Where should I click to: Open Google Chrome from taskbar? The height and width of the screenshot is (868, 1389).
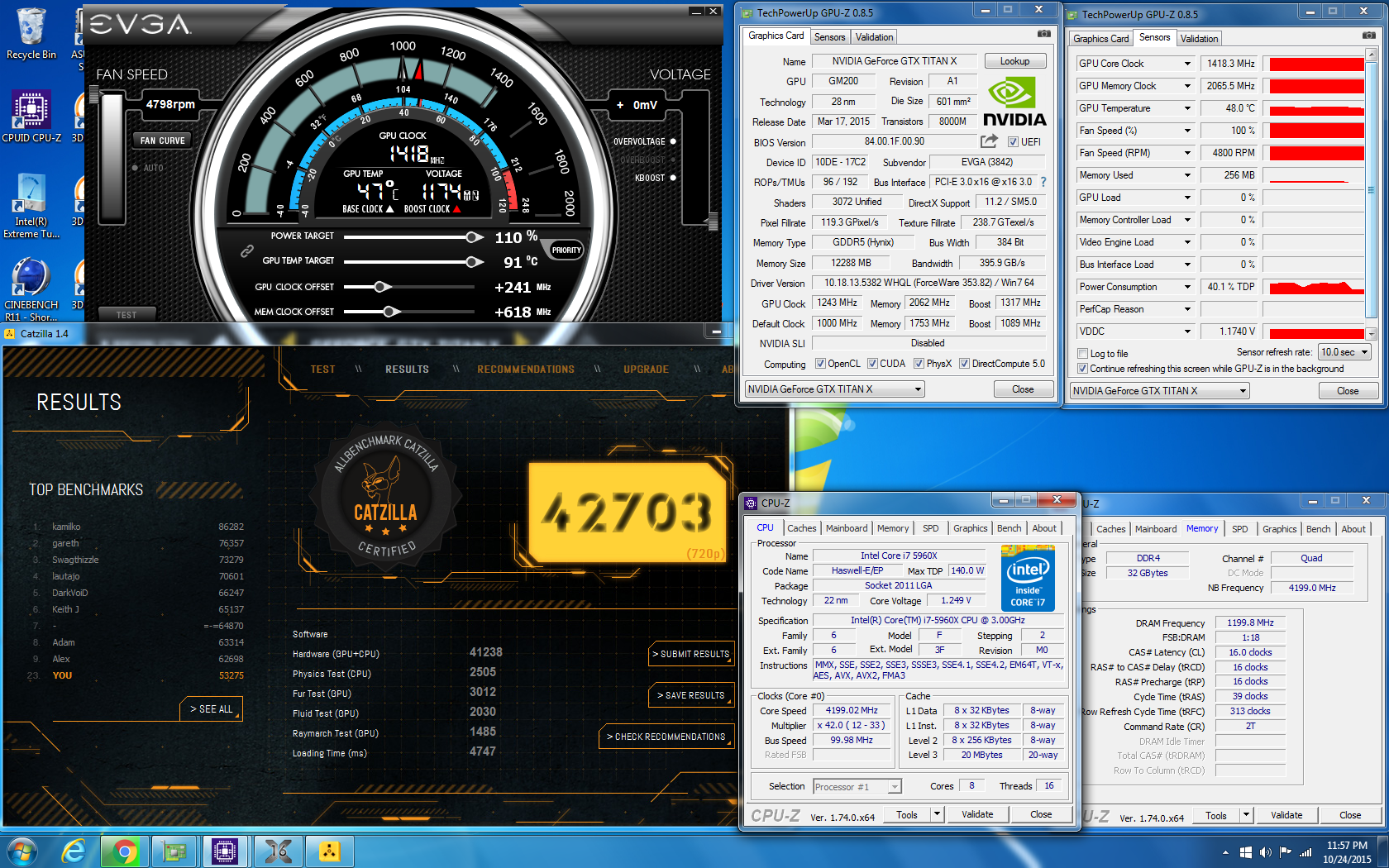click(125, 851)
